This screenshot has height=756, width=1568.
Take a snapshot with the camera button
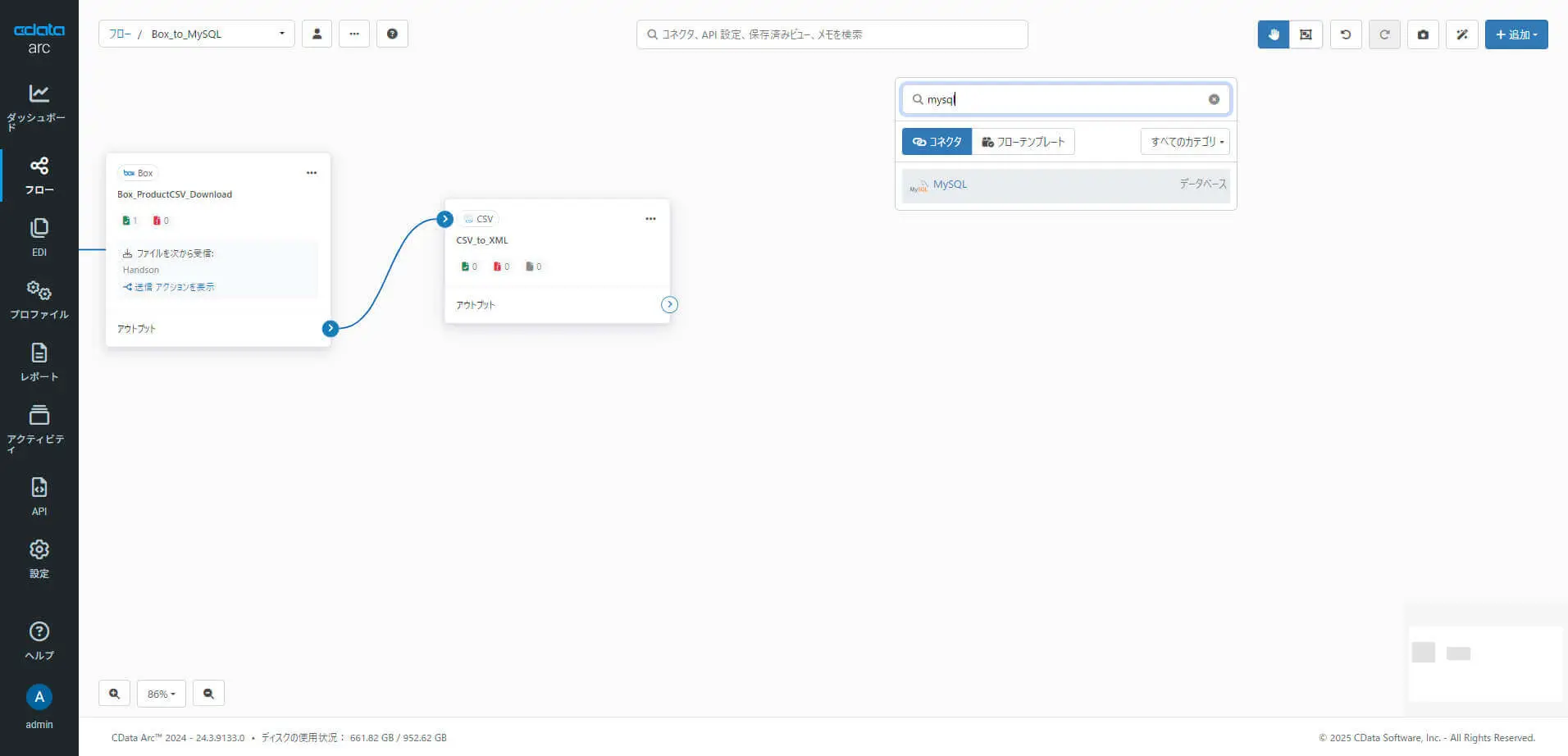[x=1423, y=34]
